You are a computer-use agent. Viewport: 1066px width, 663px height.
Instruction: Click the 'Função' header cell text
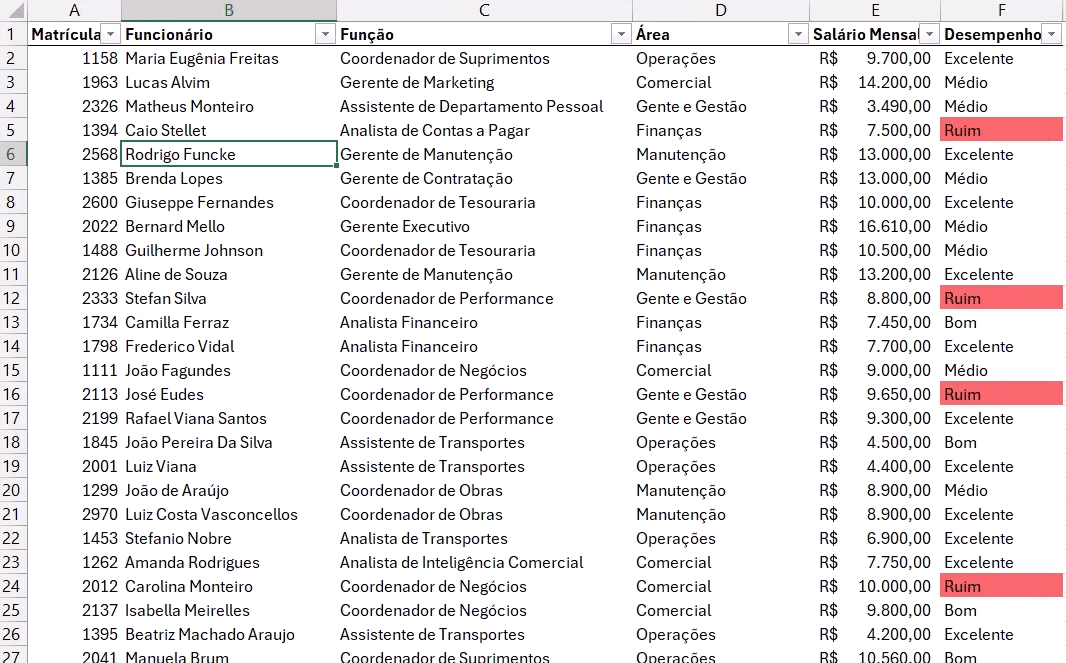coord(367,35)
